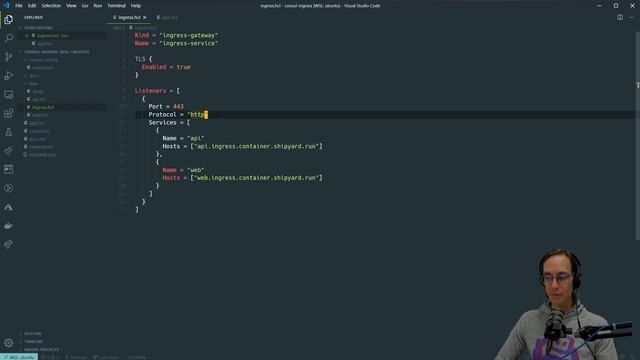
Task: Open the View menu
Action: (x=71, y=6)
